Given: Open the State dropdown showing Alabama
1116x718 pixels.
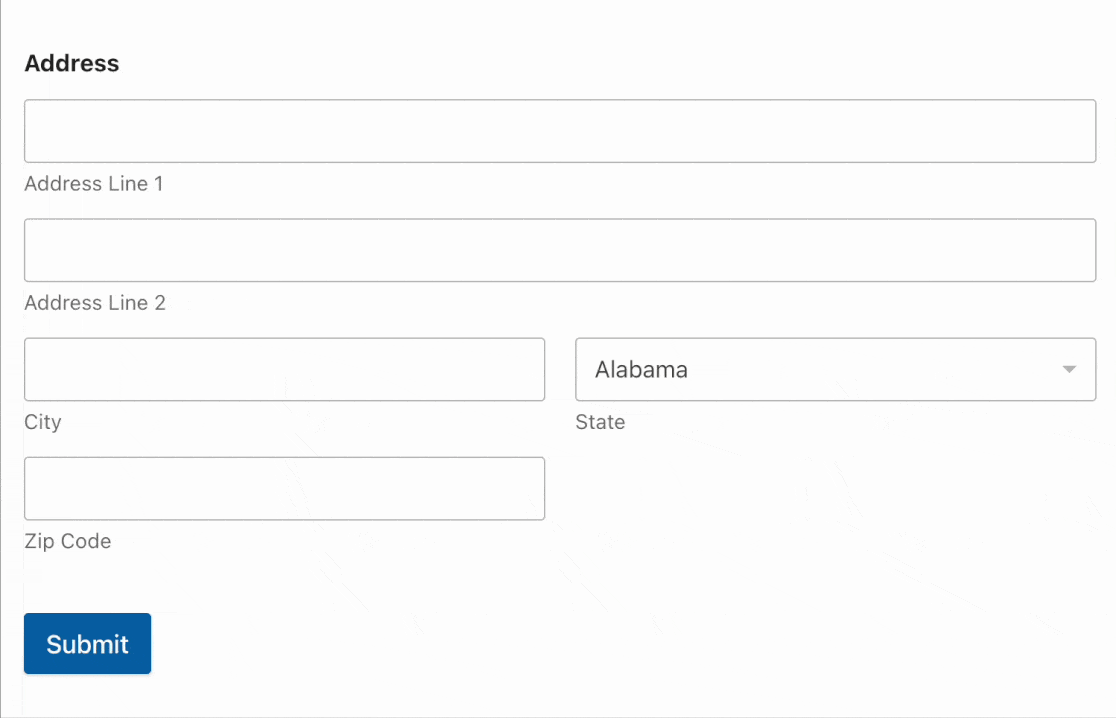Looking at the screenshot, I should point(836,369).
